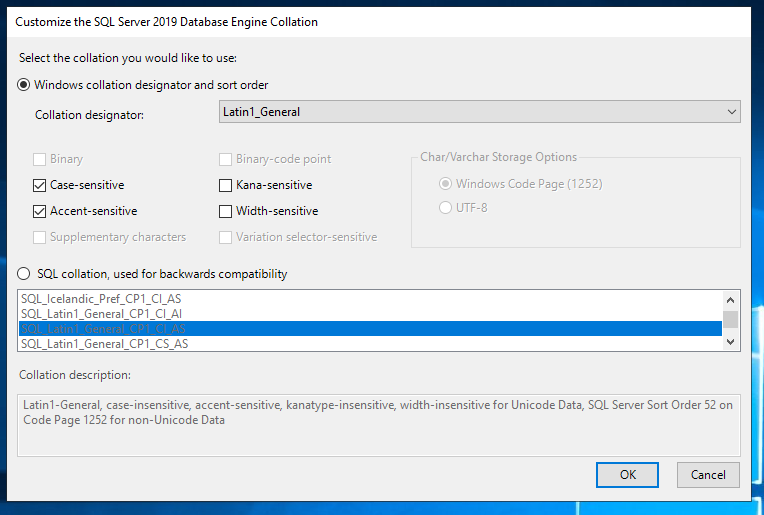Click the Binary-code point checkbox
Screen dimensions: 764x515
click(x=225, y=159)
